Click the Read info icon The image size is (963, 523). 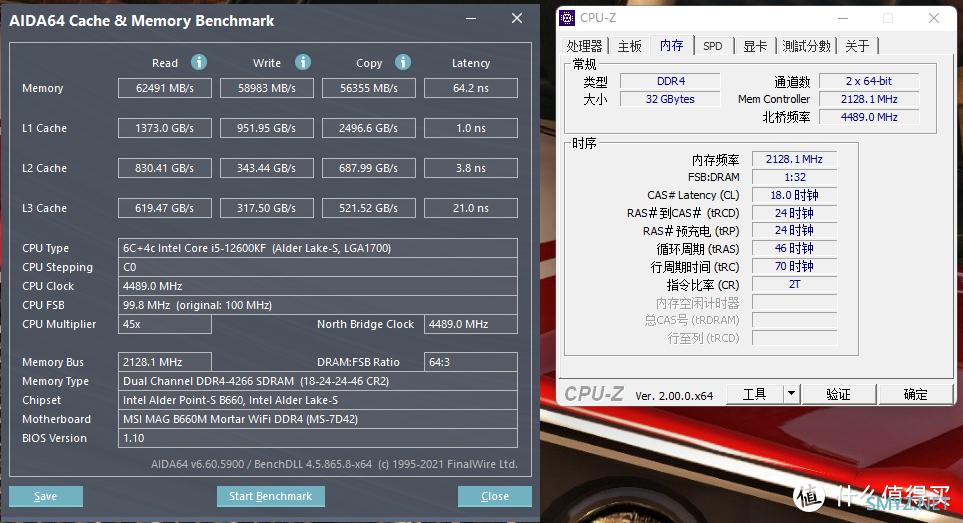pos(198,62)
